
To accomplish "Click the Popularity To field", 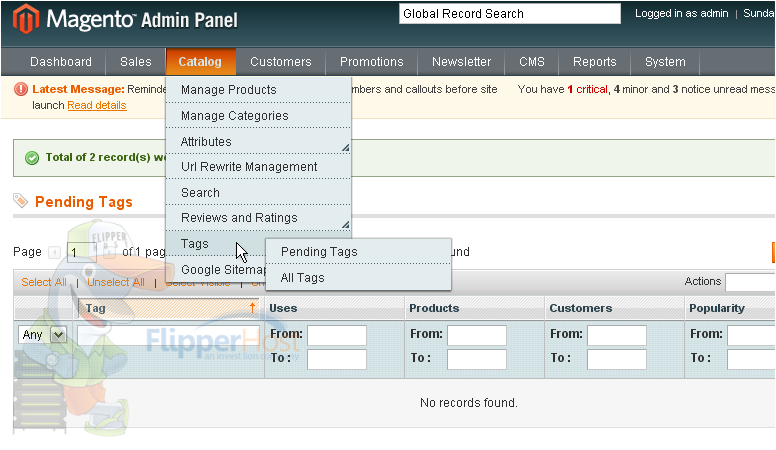I will (x=751, y=359).
